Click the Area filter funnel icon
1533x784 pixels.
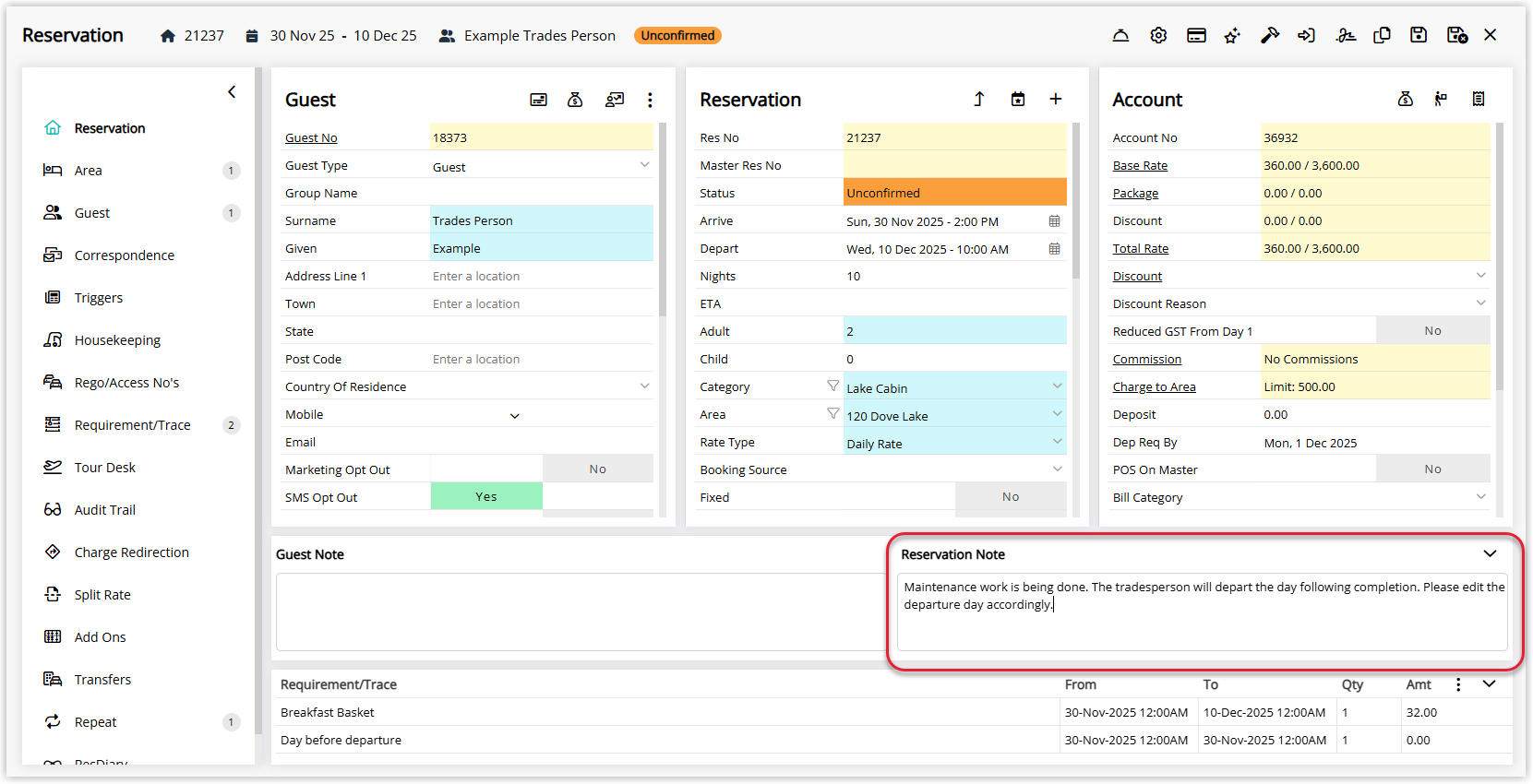coord(833,413)
